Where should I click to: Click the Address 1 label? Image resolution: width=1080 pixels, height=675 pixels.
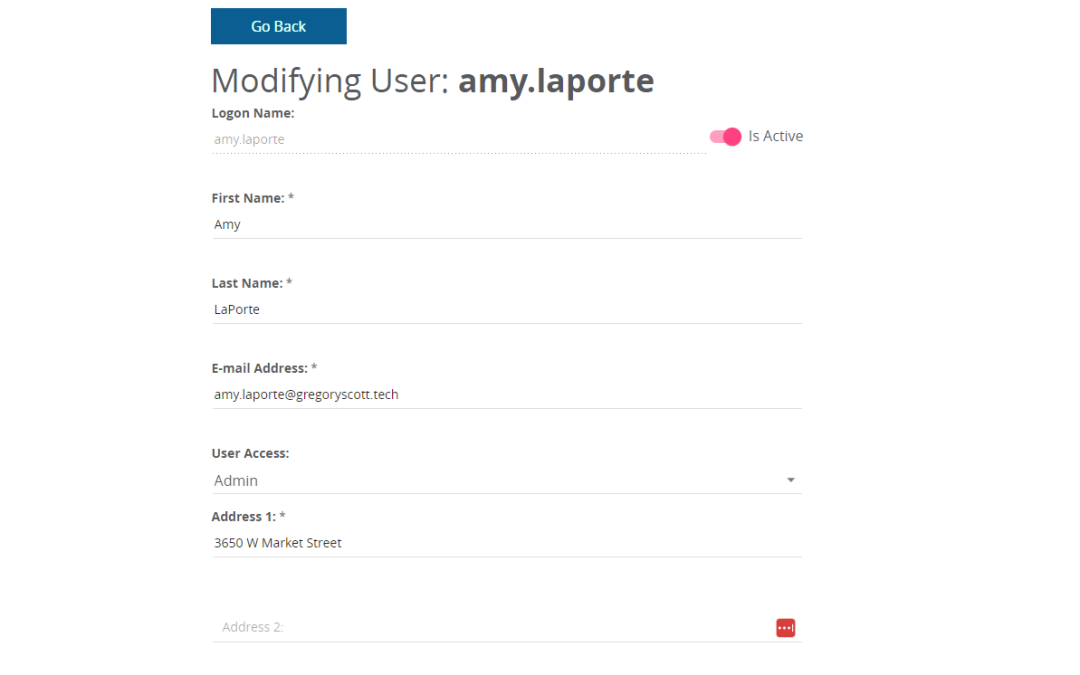click(x=244, y=517)
